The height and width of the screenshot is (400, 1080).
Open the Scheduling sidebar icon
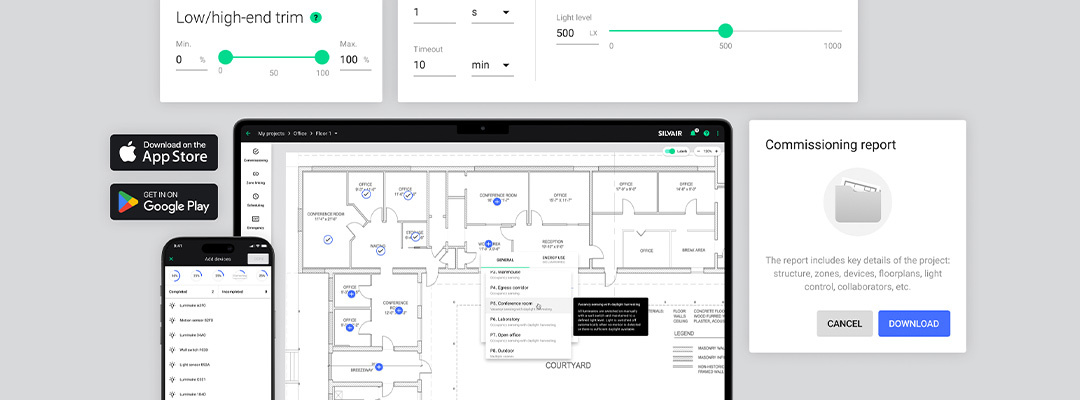tap(255, 199)
